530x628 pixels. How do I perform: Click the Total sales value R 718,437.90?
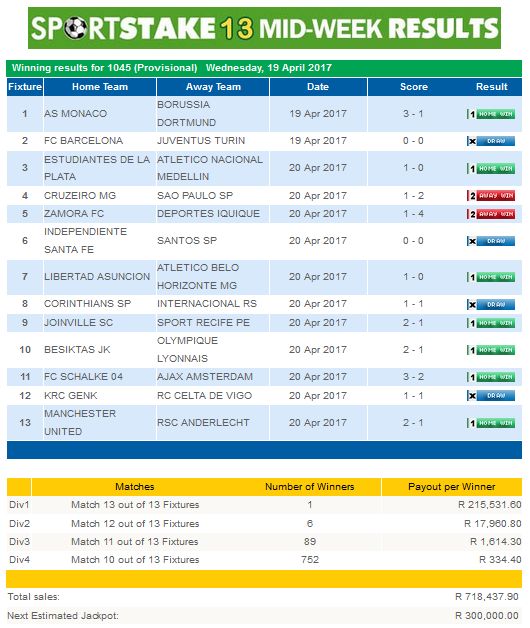[487, 597]
